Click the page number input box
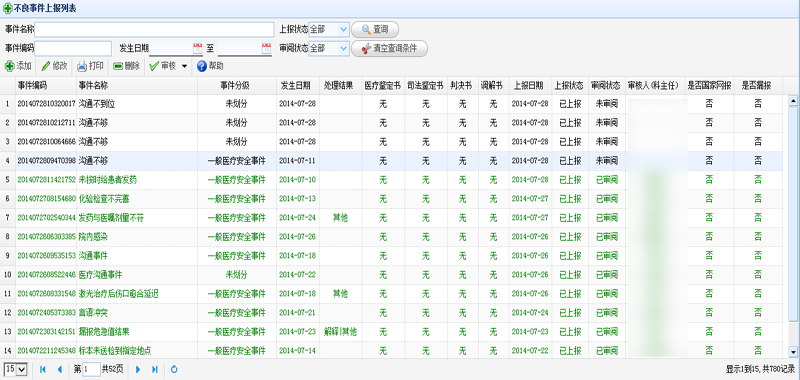The height and width of the screenshot is (380, 800). [91, 369]
